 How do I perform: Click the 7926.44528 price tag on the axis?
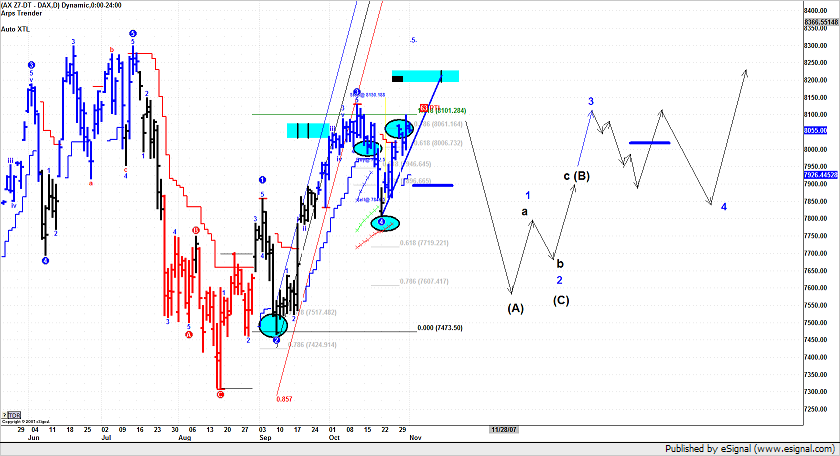820,175
